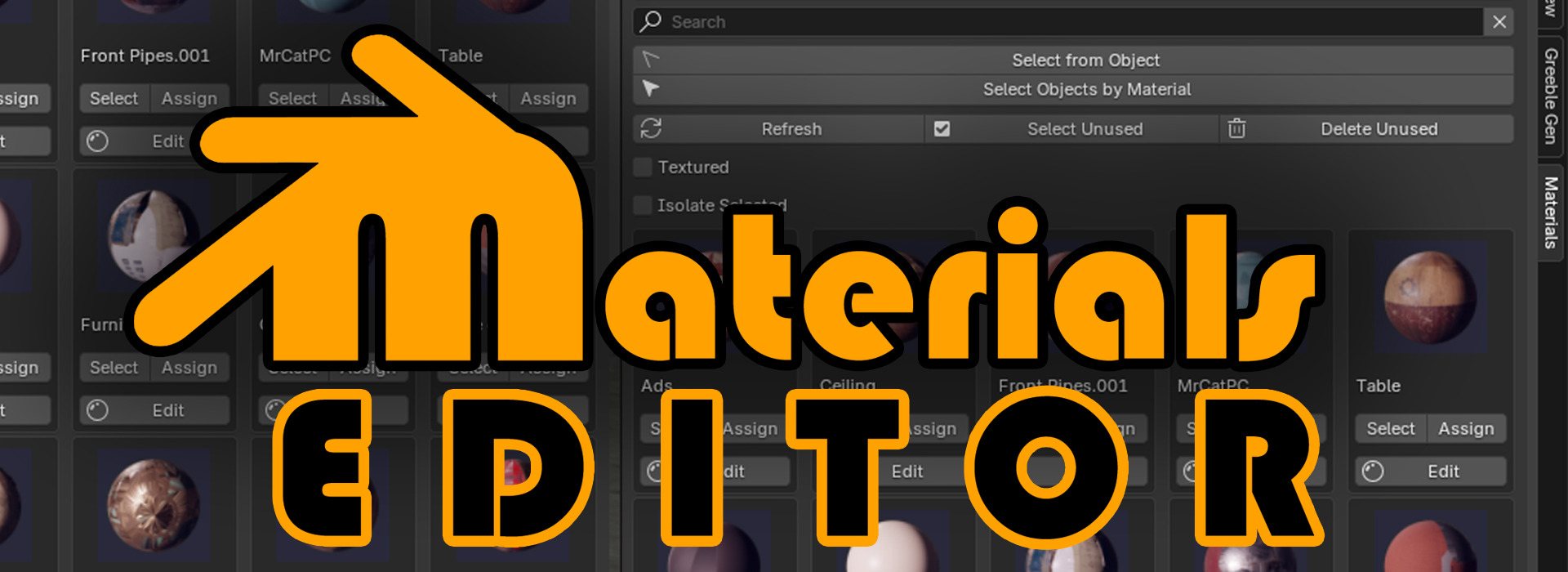1568x572 pixels.
Task: Click Select under the Furni material card
Action: (x=114, y=368)
